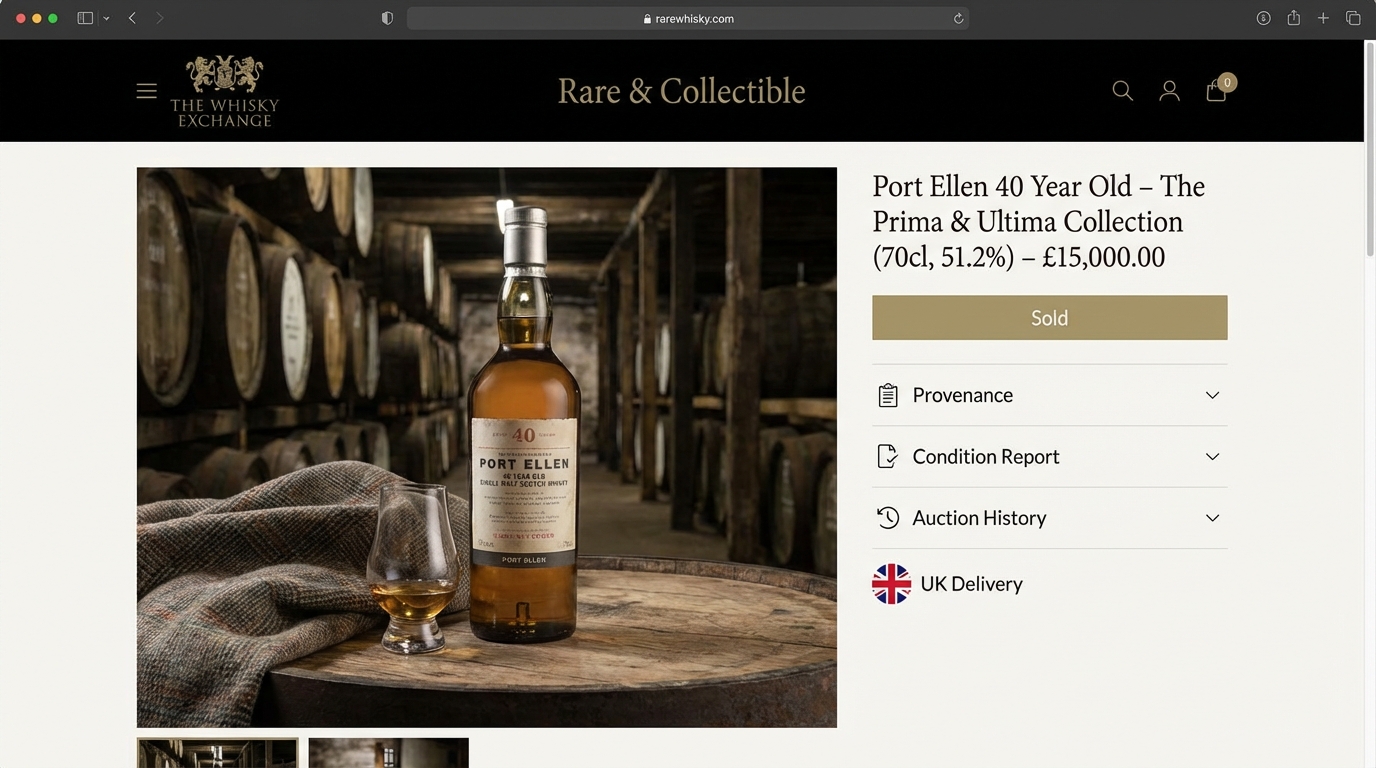Image resolution: width=1376 pixels, height=768 pixels.
Task: Click the Sold button
Action: click(1049, 317)
